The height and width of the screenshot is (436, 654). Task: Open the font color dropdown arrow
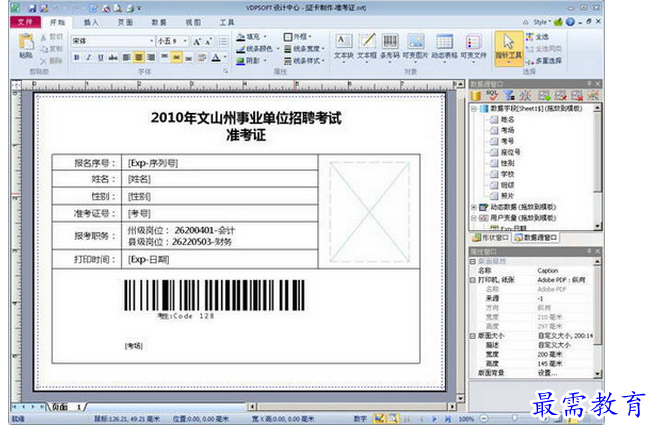pos(226,58)
